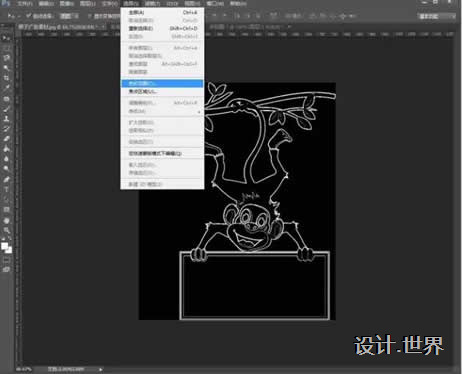
Task: Select the Brush tool
Action: (x=6, y=109)
